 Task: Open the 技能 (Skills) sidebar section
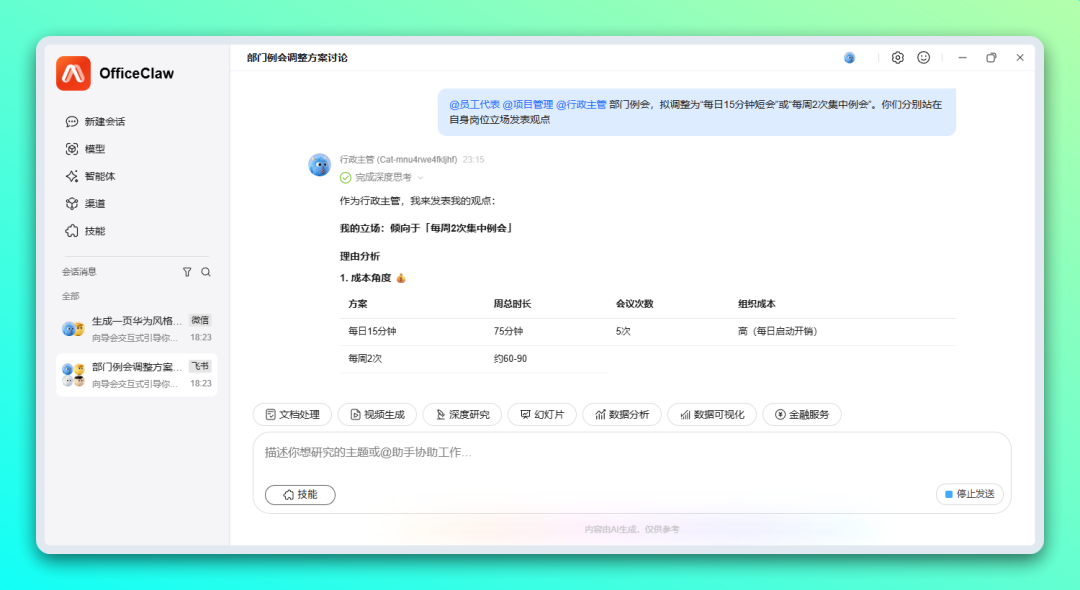pyautogui.click(x=94, y=231)
